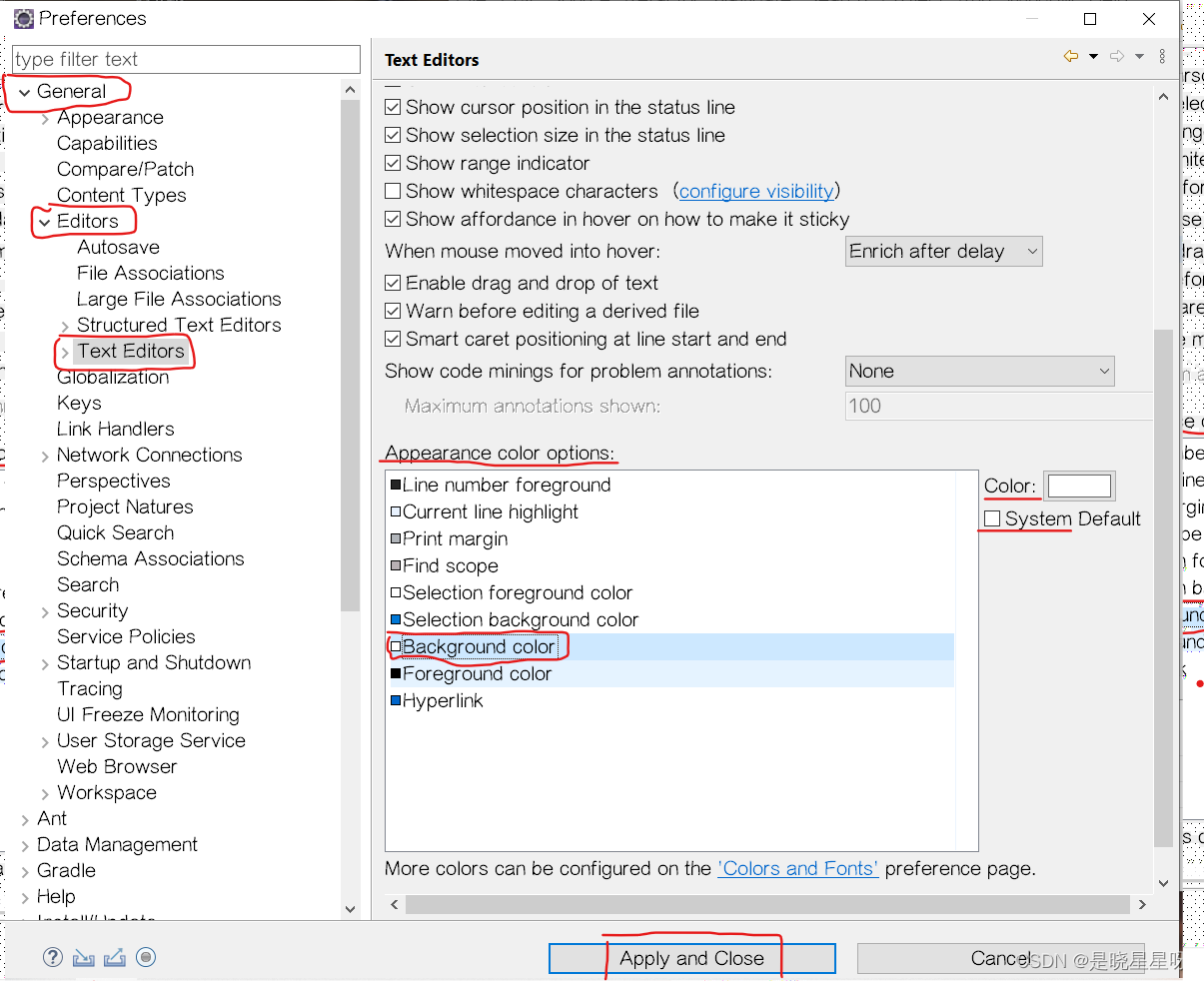Open forward history dropdown arrow
Screen dimensions: 1204x981
(x=1140, y=57)
